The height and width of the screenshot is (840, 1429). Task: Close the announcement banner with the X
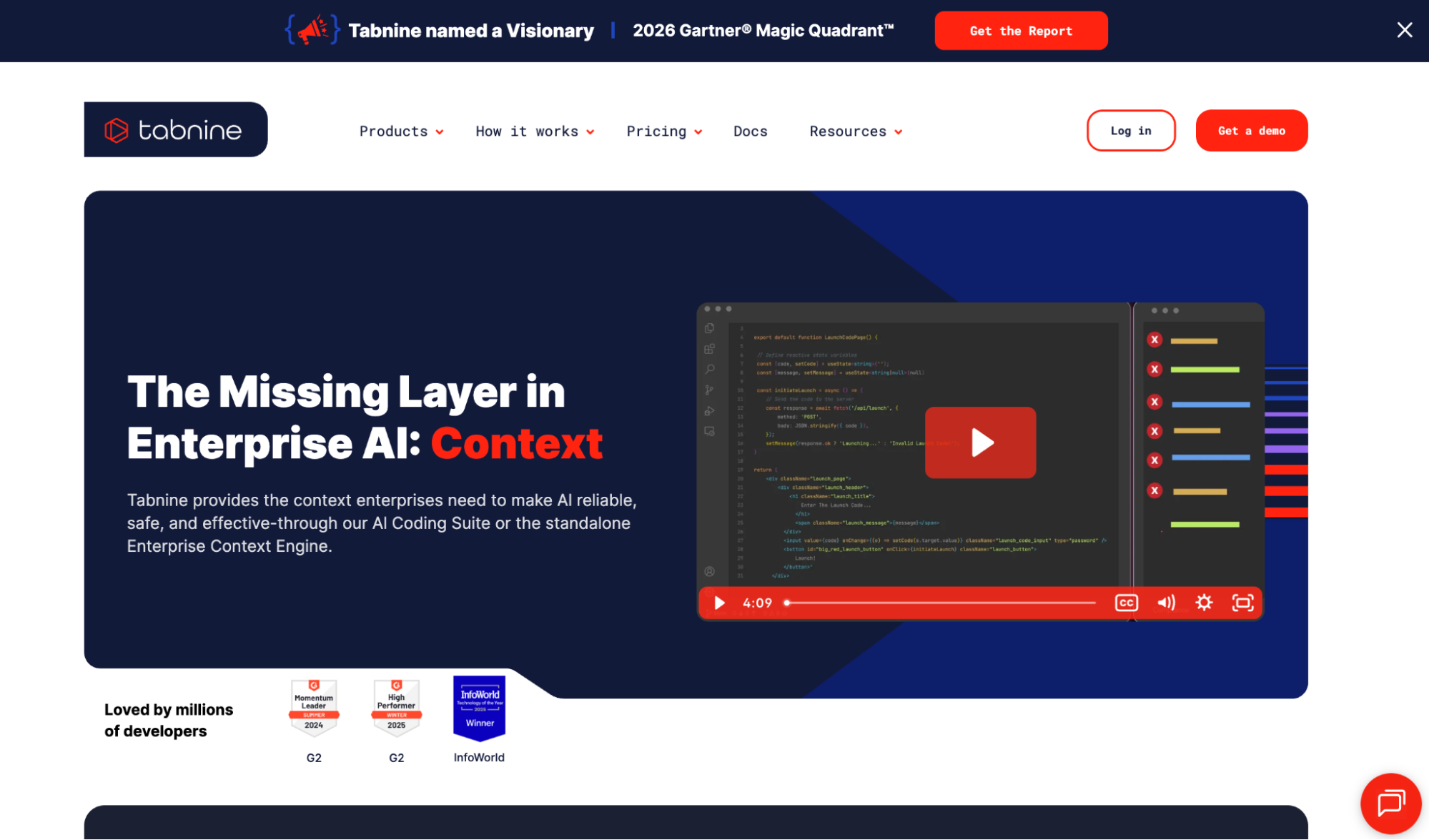point(1404,30)
